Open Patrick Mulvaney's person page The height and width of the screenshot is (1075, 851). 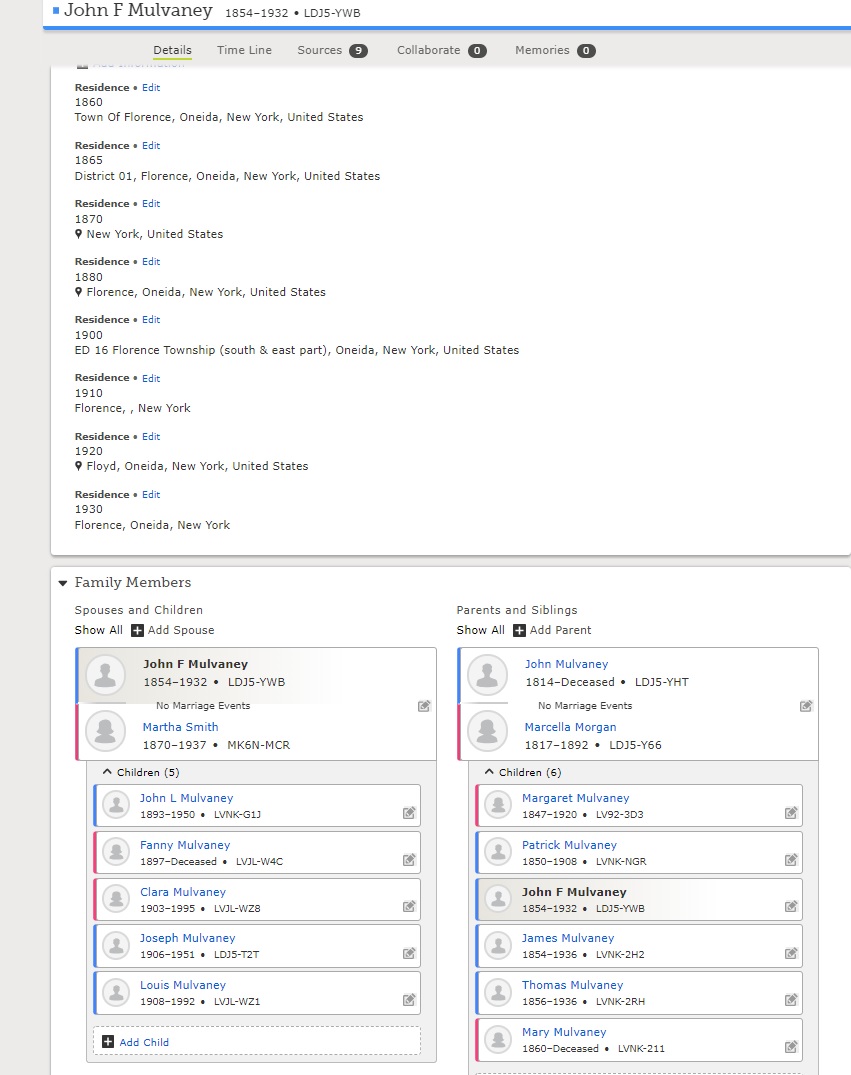(x=569, y=845)
